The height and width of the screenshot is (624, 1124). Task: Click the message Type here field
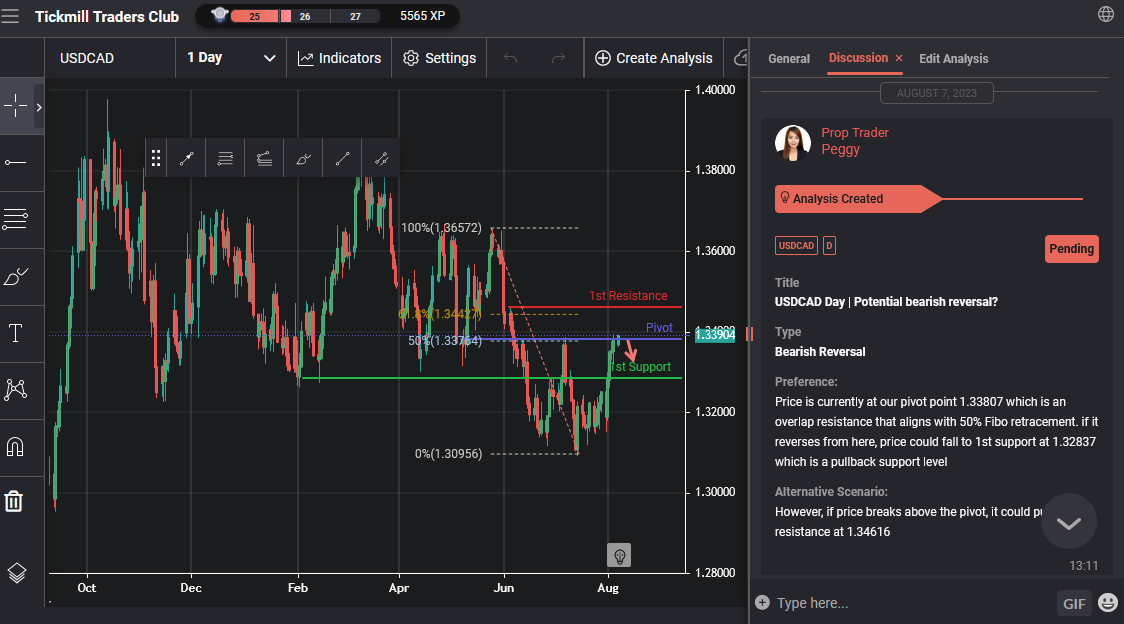pyautogui.click(x=910, y=603)
